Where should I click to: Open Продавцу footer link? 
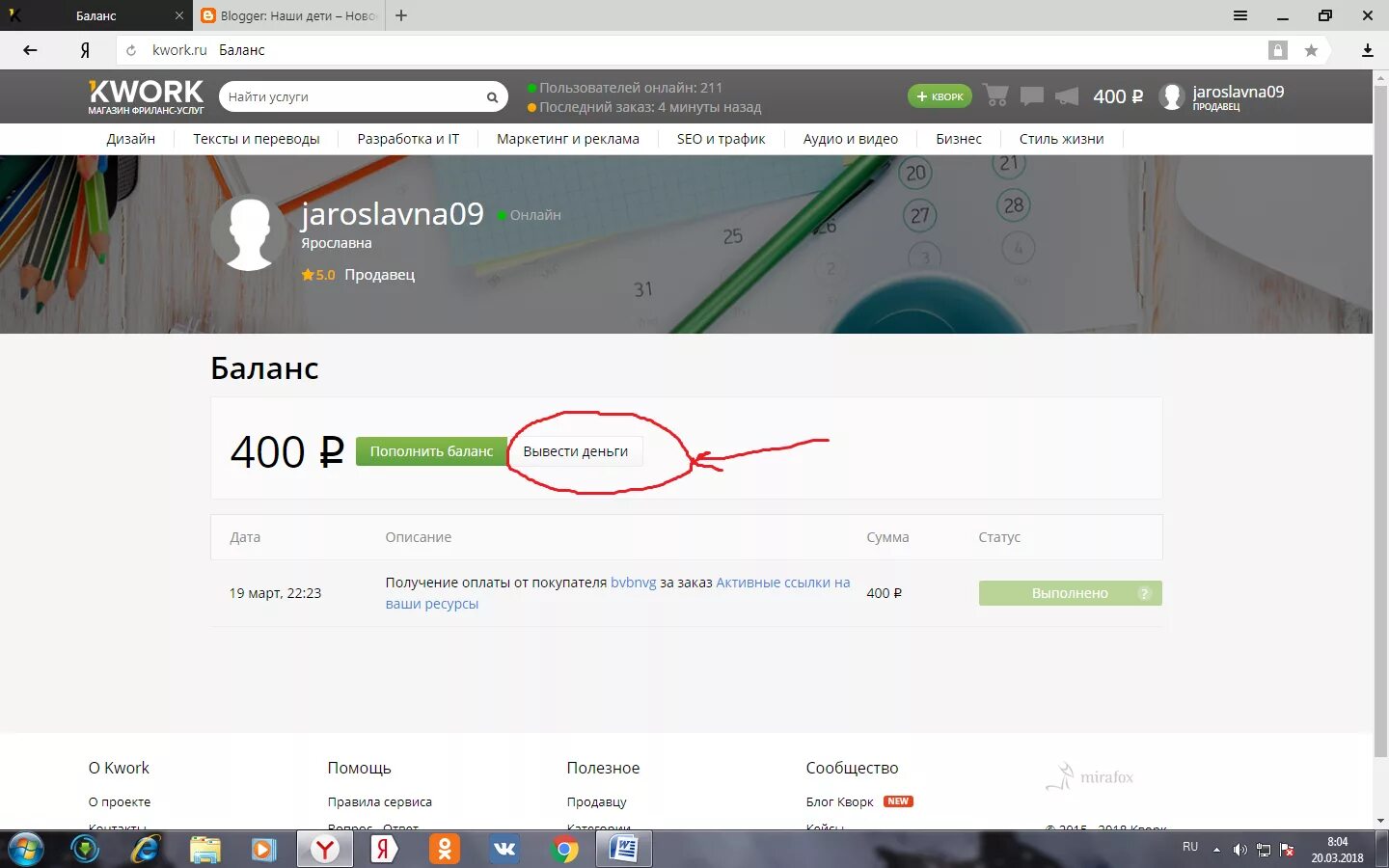597,801
